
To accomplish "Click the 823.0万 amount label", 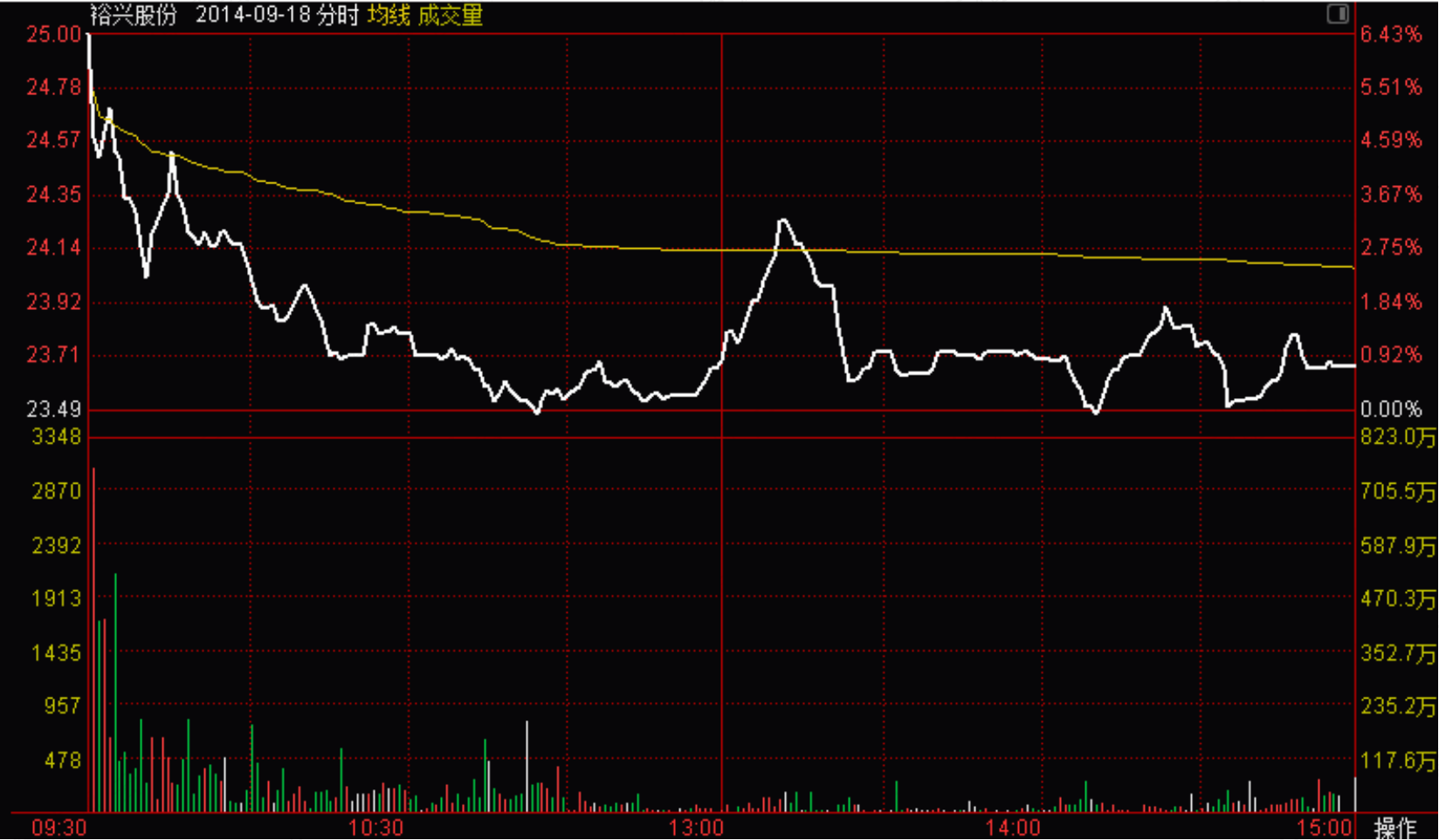I will [1399, 436].
